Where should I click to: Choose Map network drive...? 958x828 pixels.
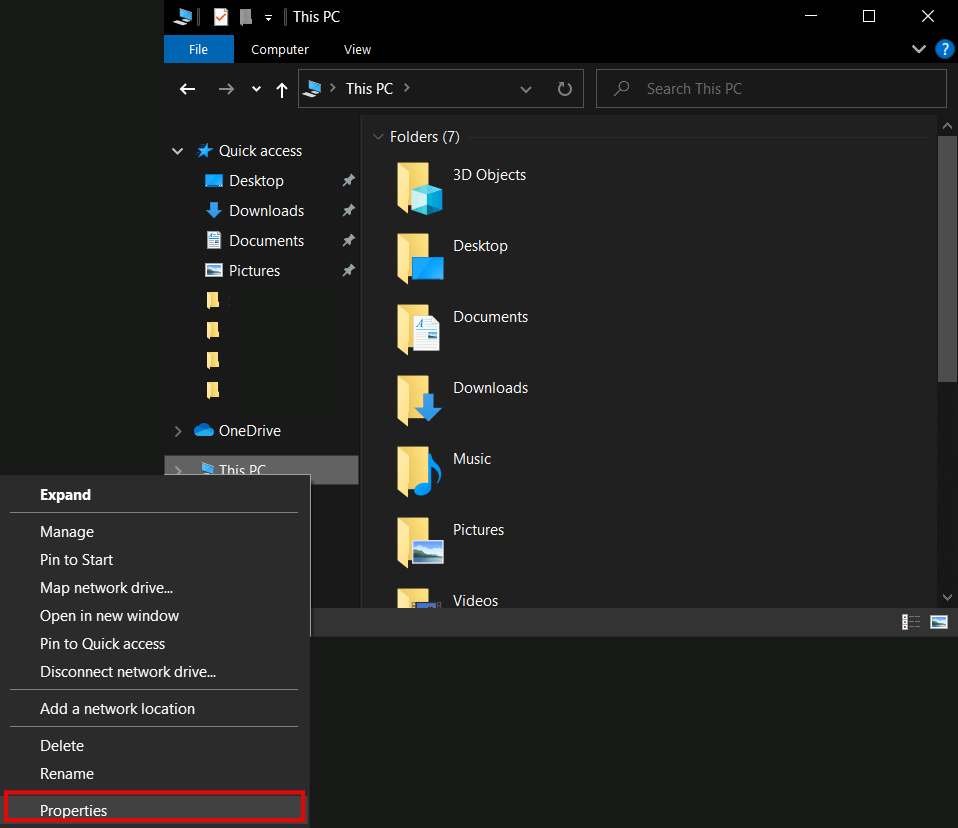[x=154, y=588]
